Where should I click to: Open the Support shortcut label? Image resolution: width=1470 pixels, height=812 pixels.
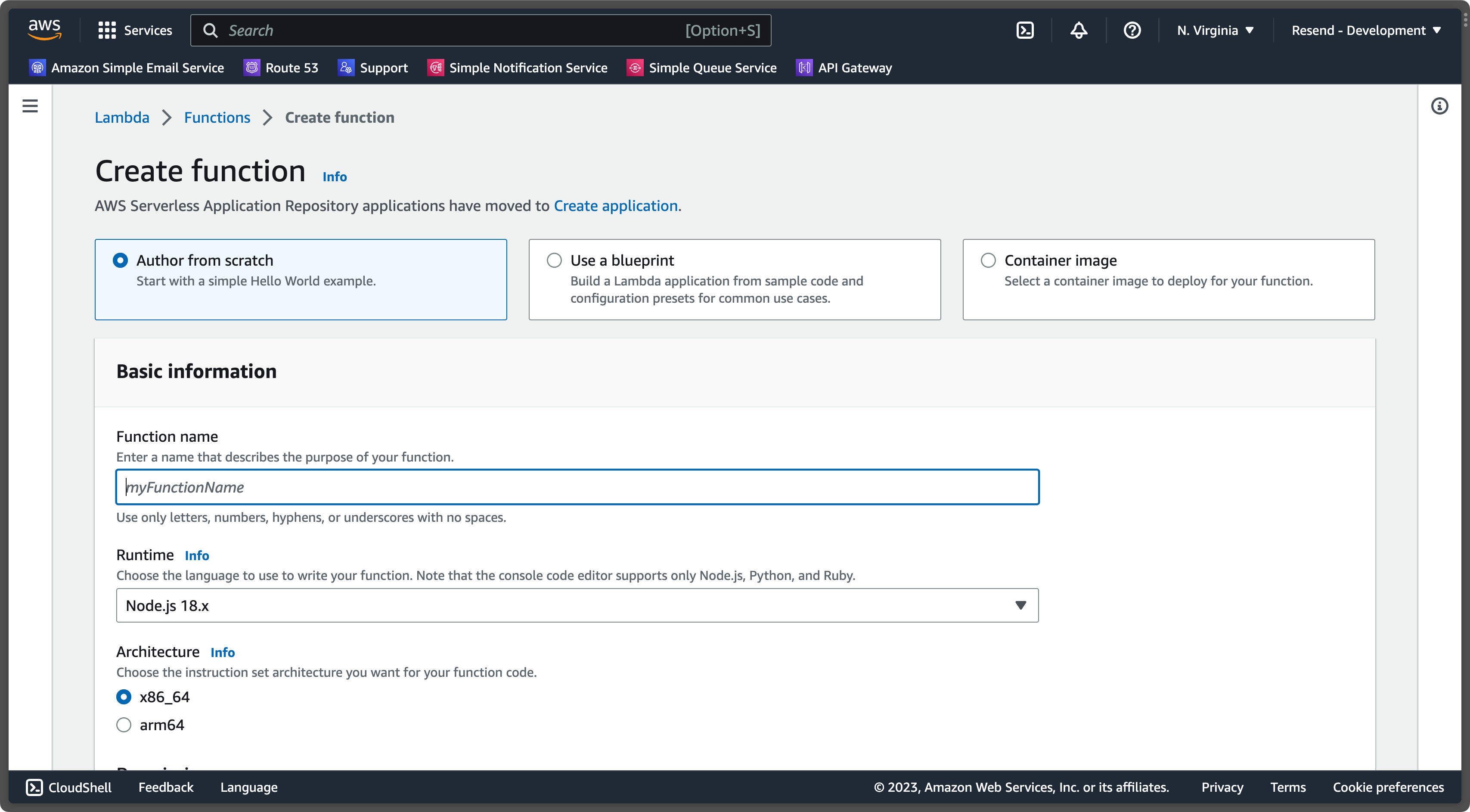pos(384,67)
